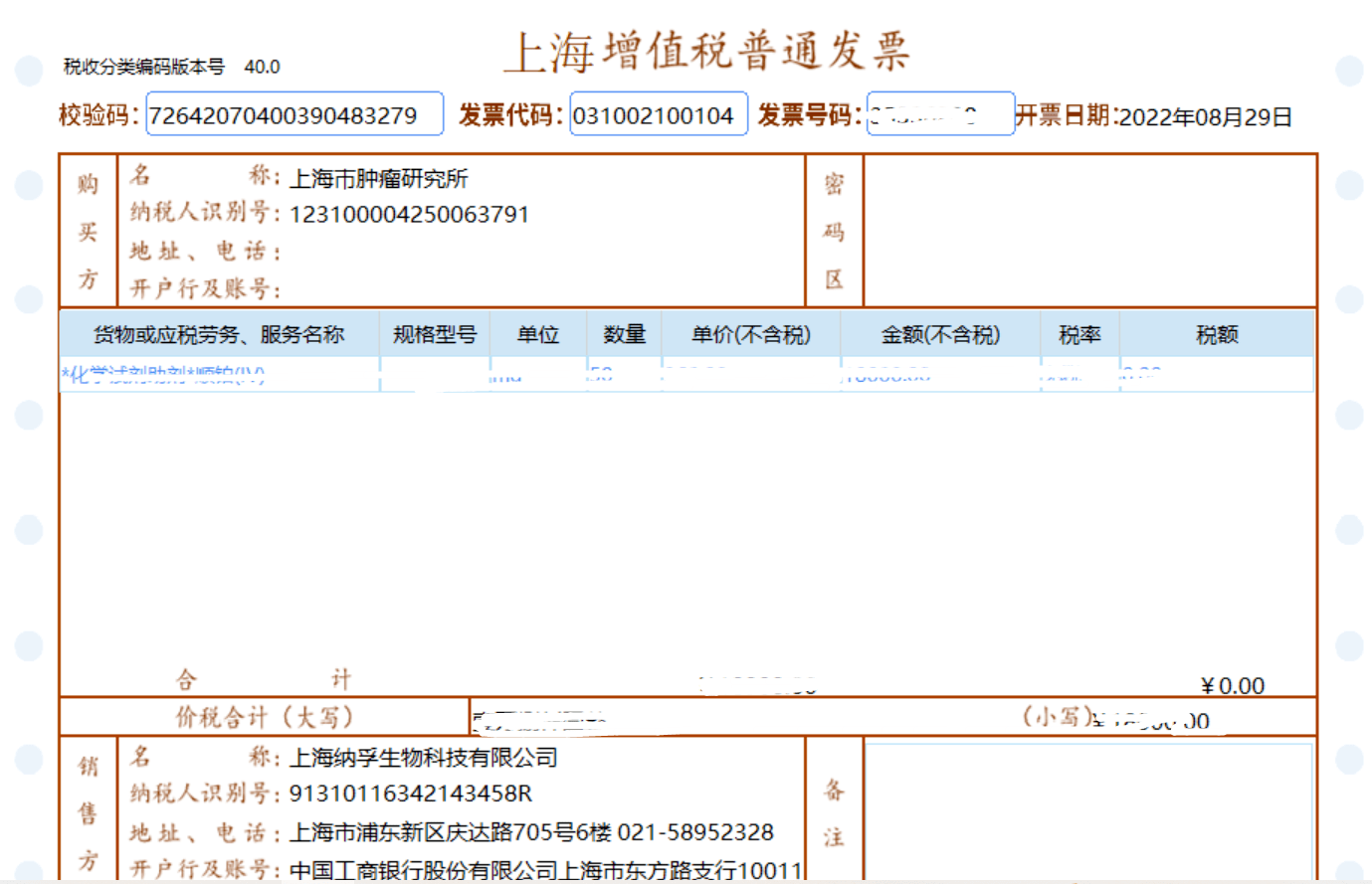Screen dimensions: 1372x884
Task: Click the 税额 column header
Action: [x=1217, y=335]
